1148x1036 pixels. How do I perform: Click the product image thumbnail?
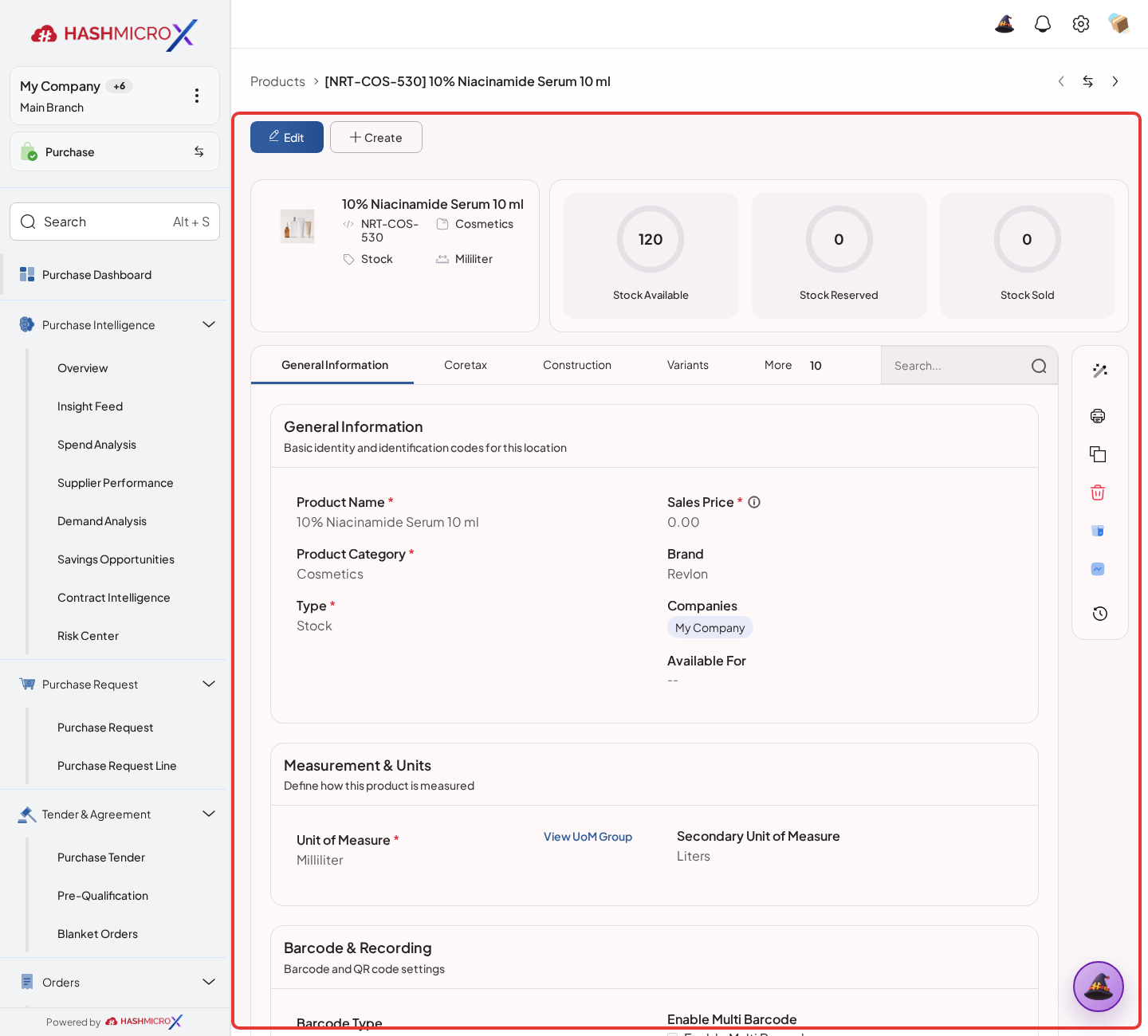[x=297, y=226]
